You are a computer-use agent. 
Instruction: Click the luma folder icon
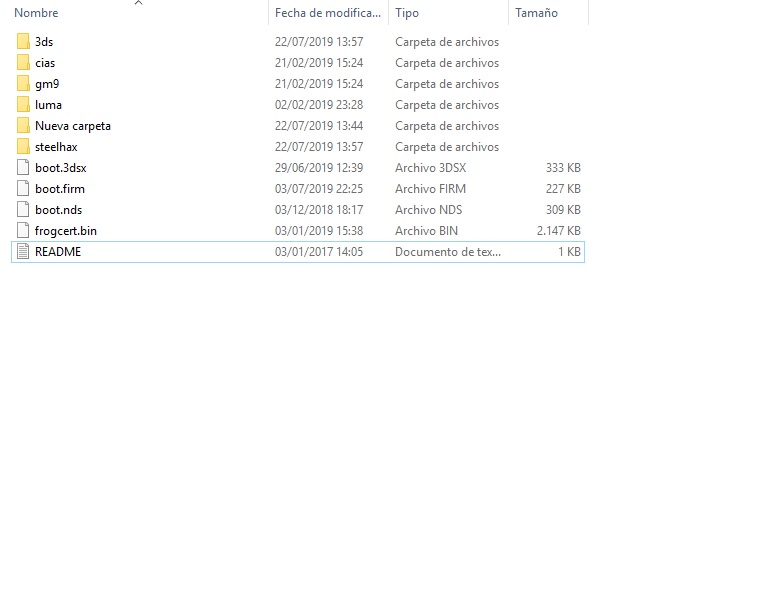pos(23,105)
